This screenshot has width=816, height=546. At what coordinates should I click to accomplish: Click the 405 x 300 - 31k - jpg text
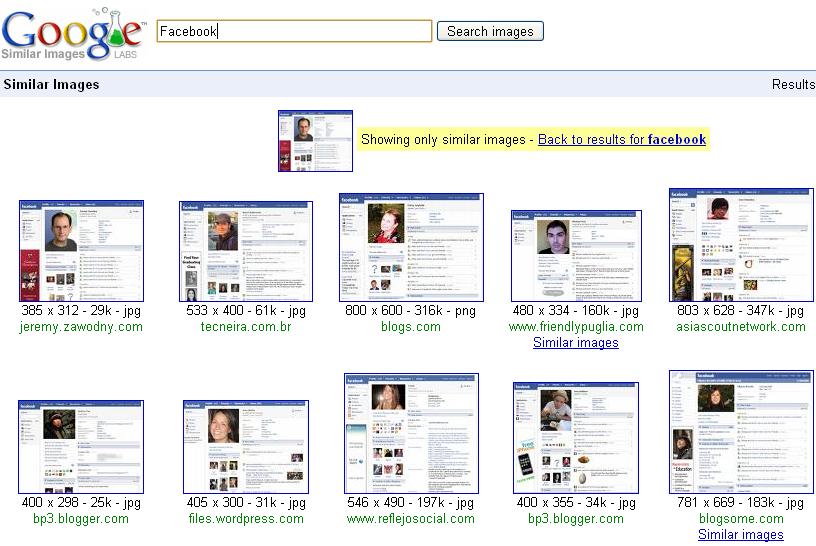click(246, 503)
